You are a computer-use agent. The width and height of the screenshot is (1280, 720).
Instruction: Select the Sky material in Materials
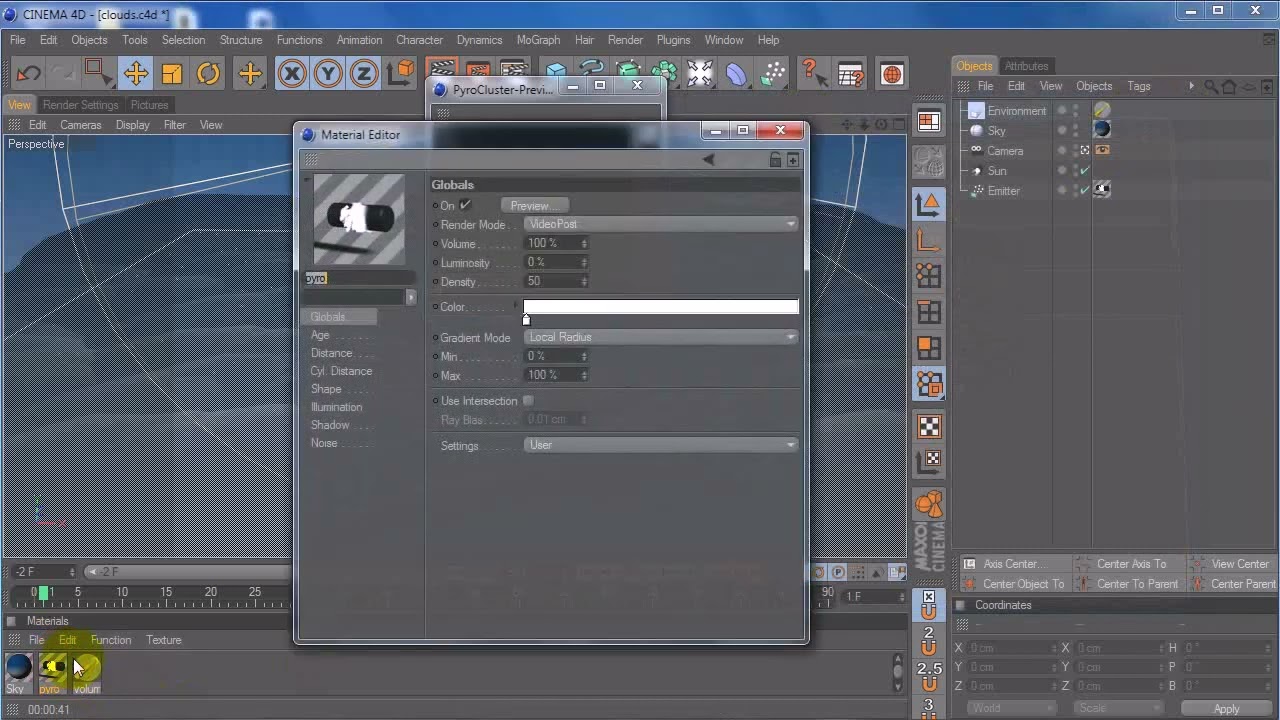[18, 673]
